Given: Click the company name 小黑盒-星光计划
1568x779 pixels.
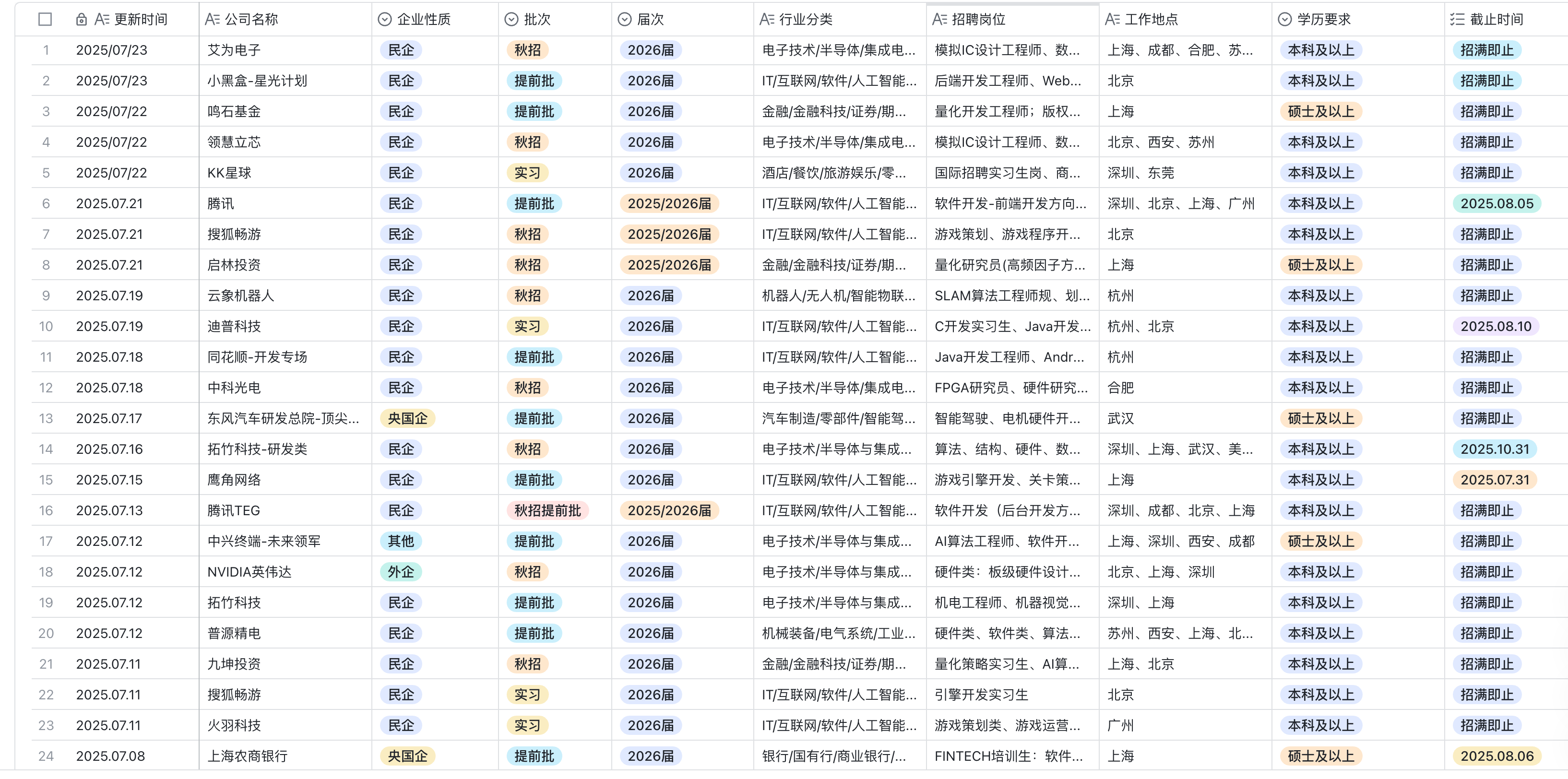Looking at the screenshot, I should click(x=257, y=81).
